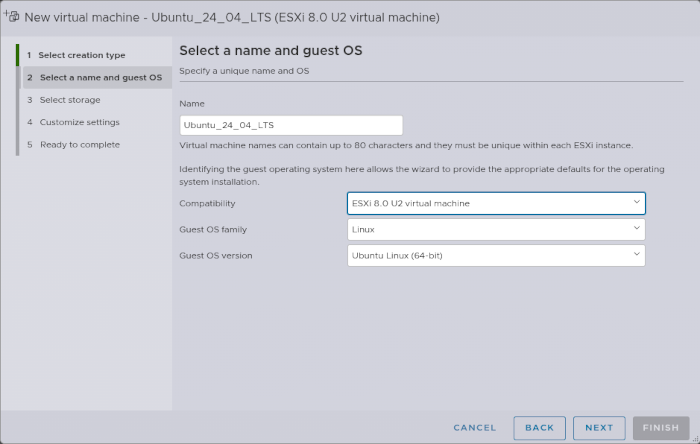Proceed with the NEXT button
Viewport: 700px width, 444px height.
tap(599, 428)
